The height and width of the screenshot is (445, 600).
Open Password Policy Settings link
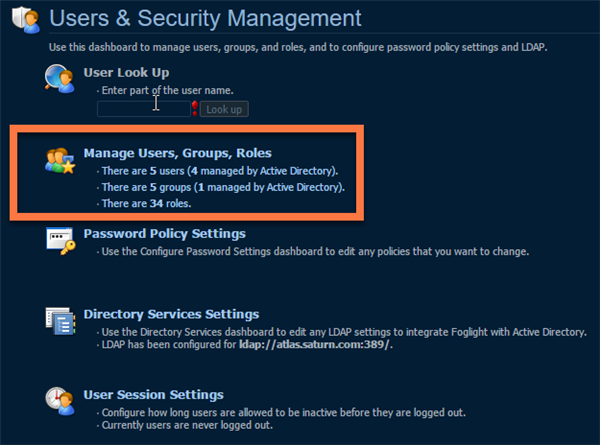point(165,233)
